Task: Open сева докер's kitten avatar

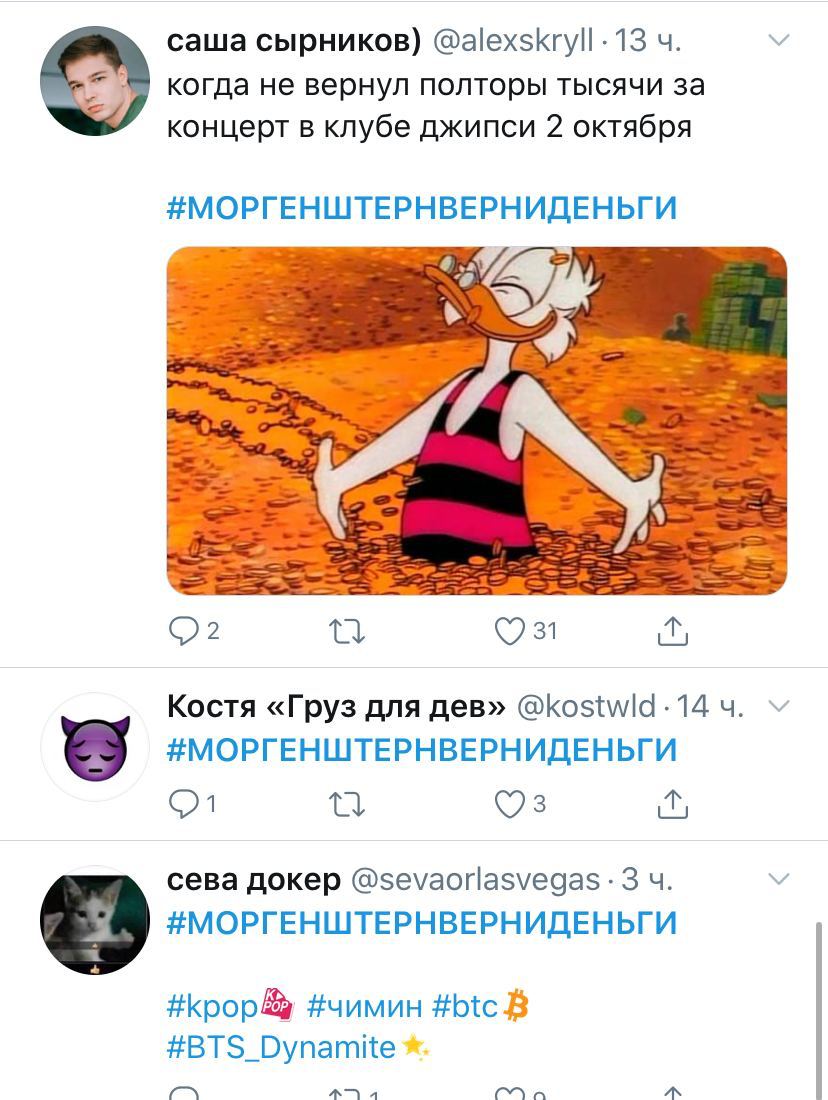Action: click(95, 920)
